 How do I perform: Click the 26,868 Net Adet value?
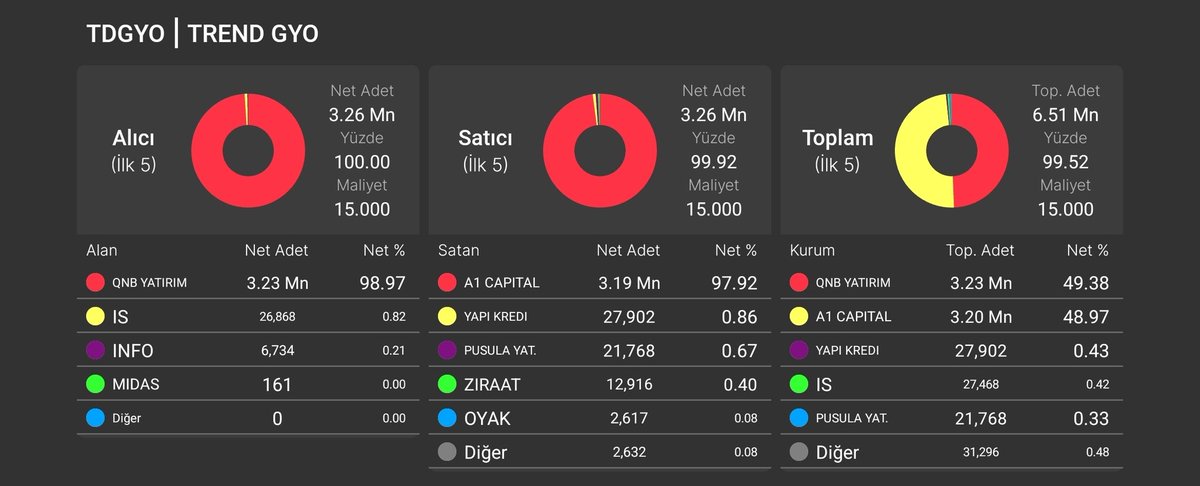277,317
